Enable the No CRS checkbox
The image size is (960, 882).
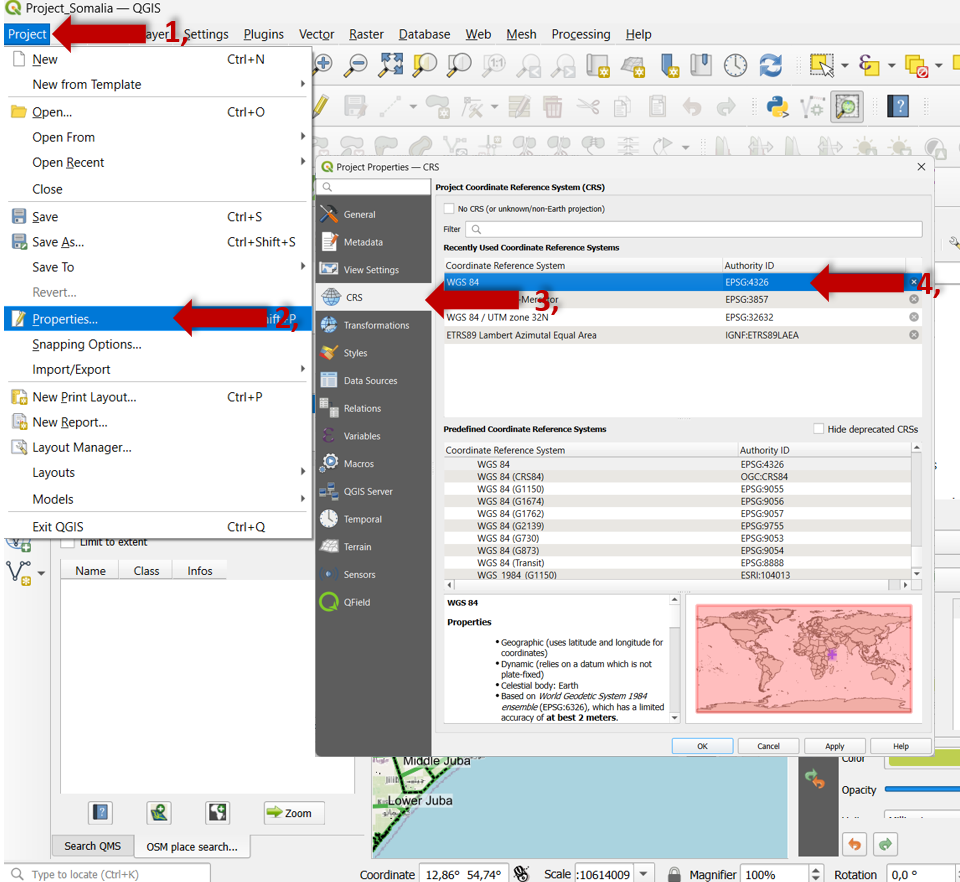(x=449, y=209)
